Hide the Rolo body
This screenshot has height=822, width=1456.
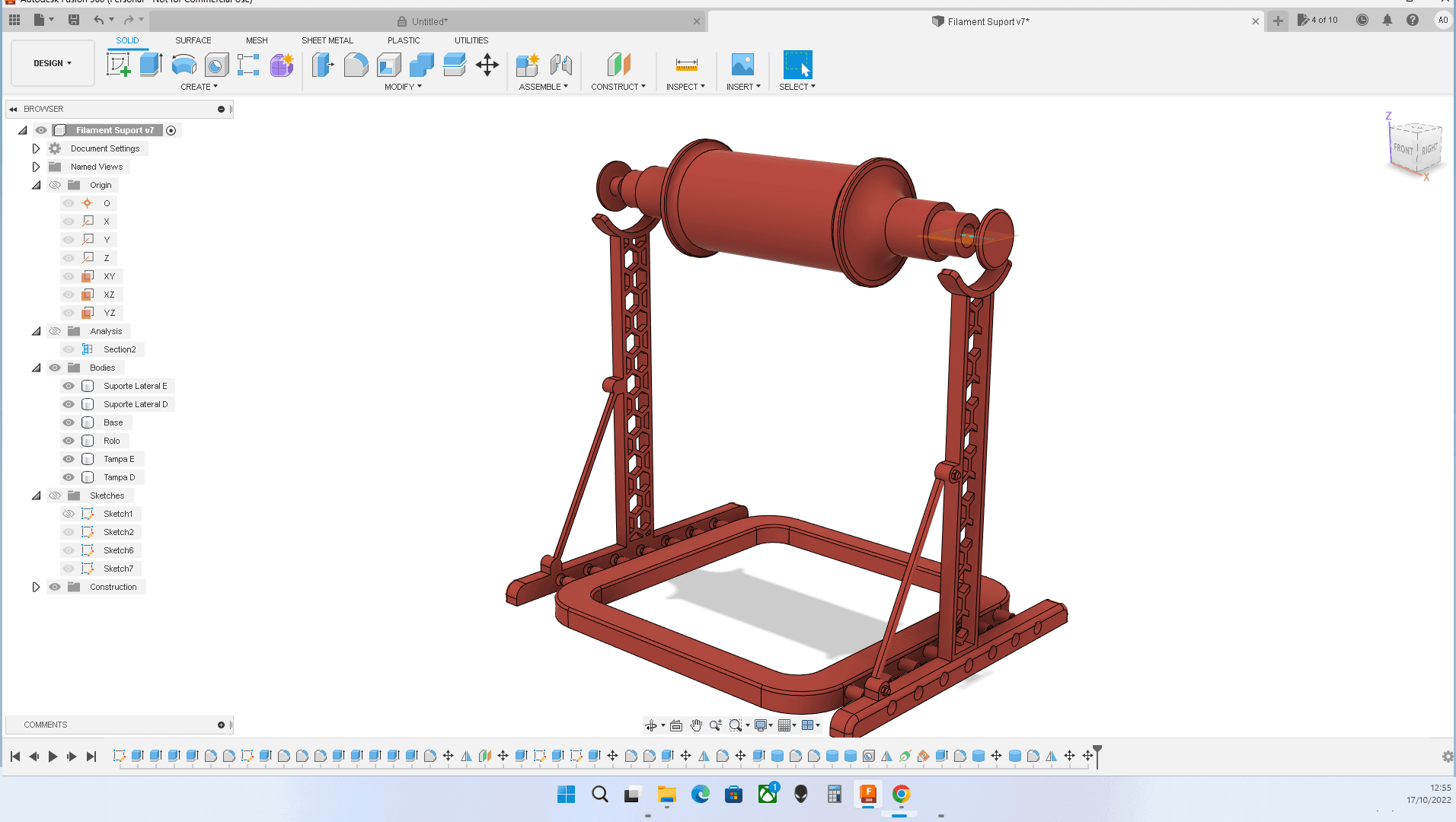point(69,441)
